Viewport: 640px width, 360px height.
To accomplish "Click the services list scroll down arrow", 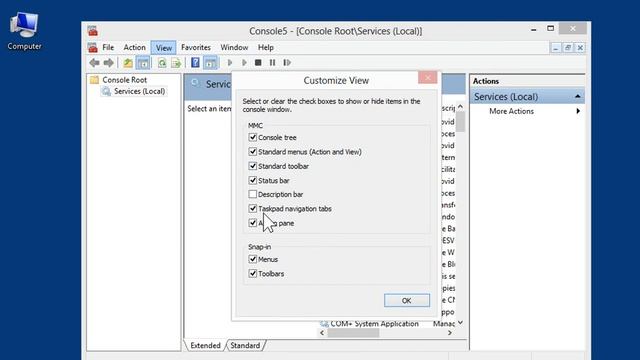I will pos(460,322).
